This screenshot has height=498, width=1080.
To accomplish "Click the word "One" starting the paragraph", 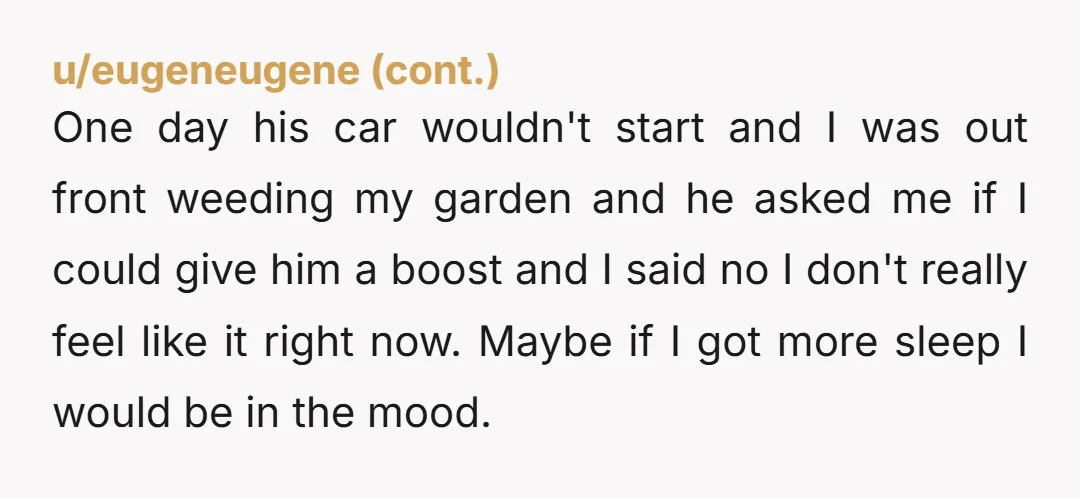I will pyautogui.click(x=92, y=129).
